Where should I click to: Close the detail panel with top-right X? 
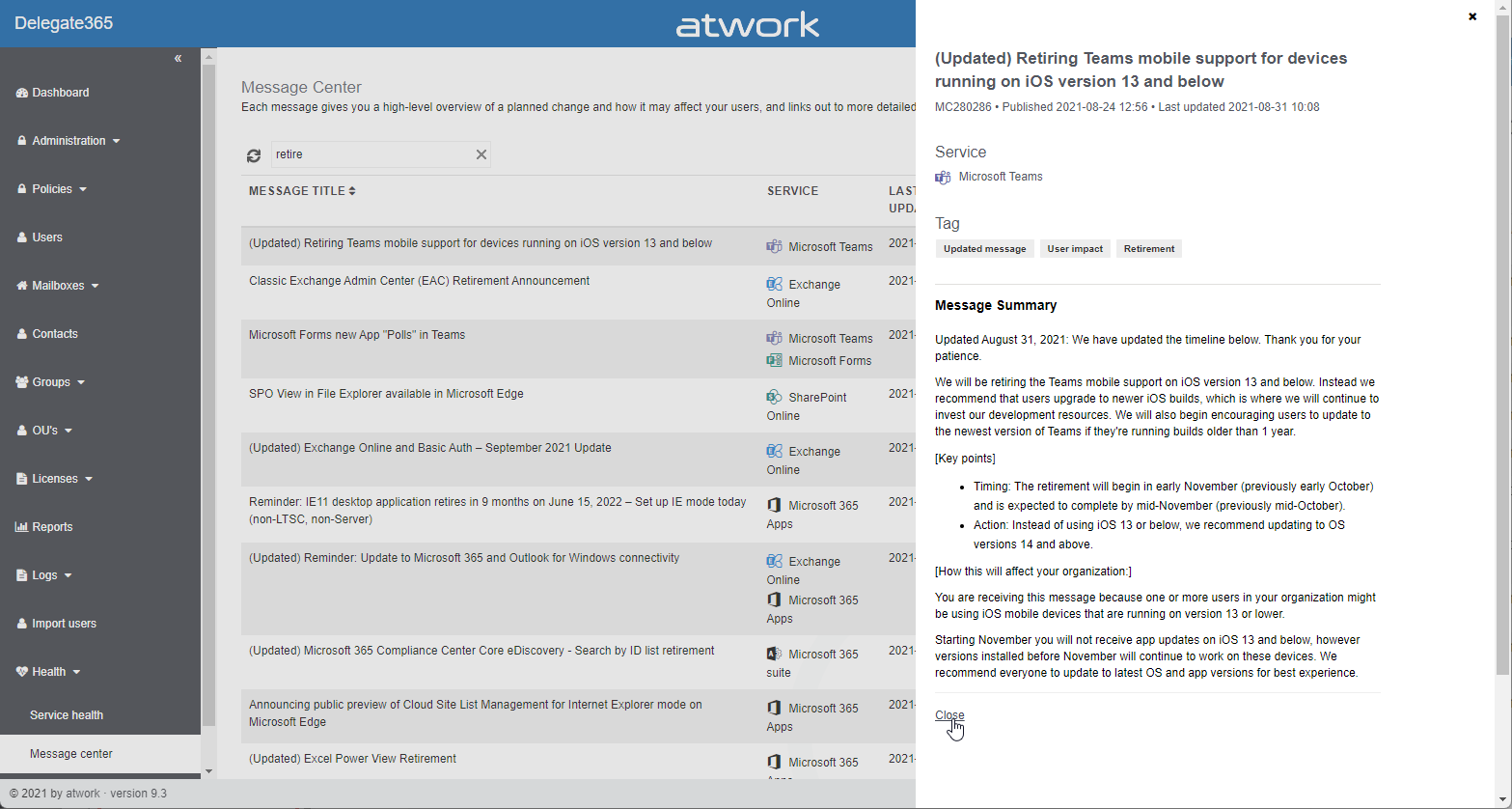click(x=1472, y=16)
